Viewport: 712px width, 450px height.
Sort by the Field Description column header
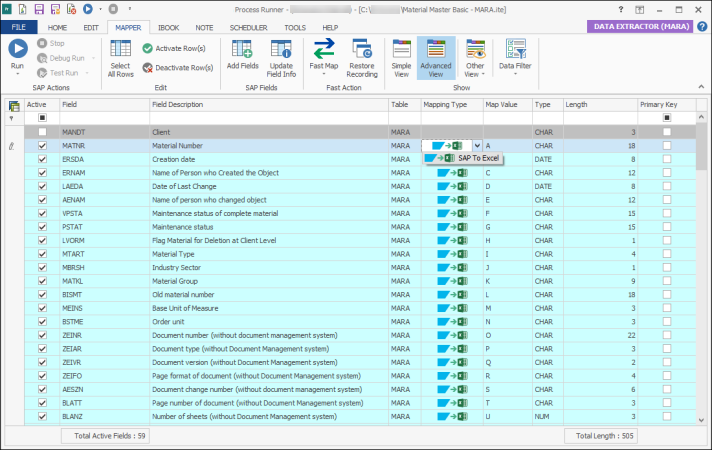tap(269, 104)
